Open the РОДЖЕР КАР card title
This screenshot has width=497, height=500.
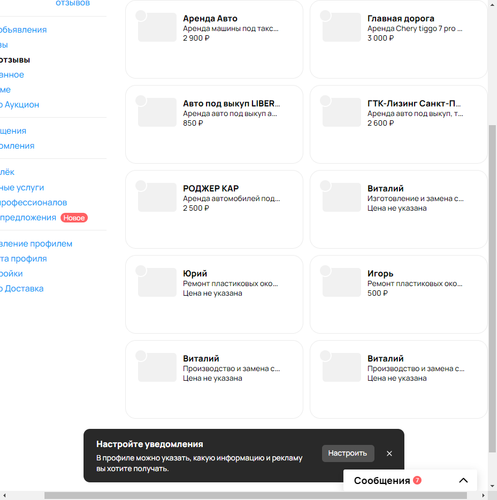pos(211,188)
